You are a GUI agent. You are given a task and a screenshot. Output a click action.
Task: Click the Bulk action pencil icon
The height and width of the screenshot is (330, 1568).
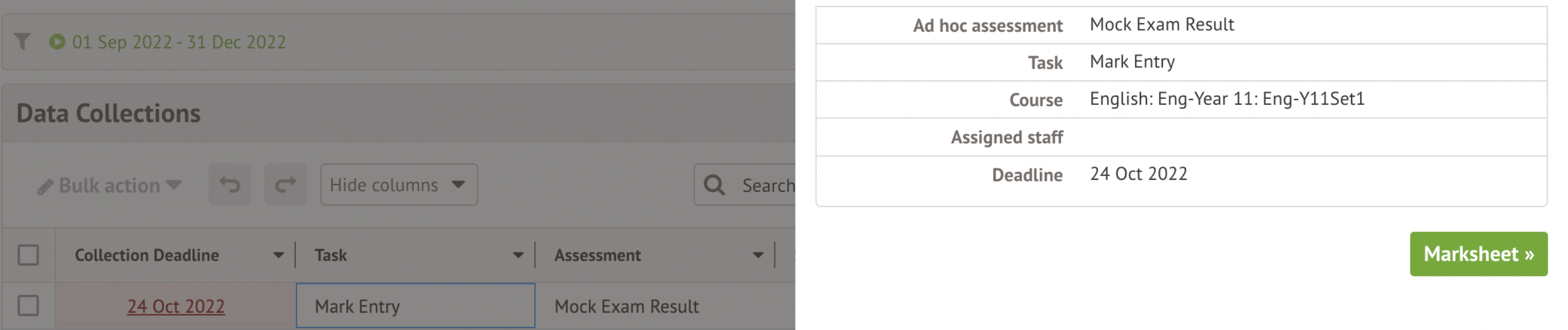[45, 186]
